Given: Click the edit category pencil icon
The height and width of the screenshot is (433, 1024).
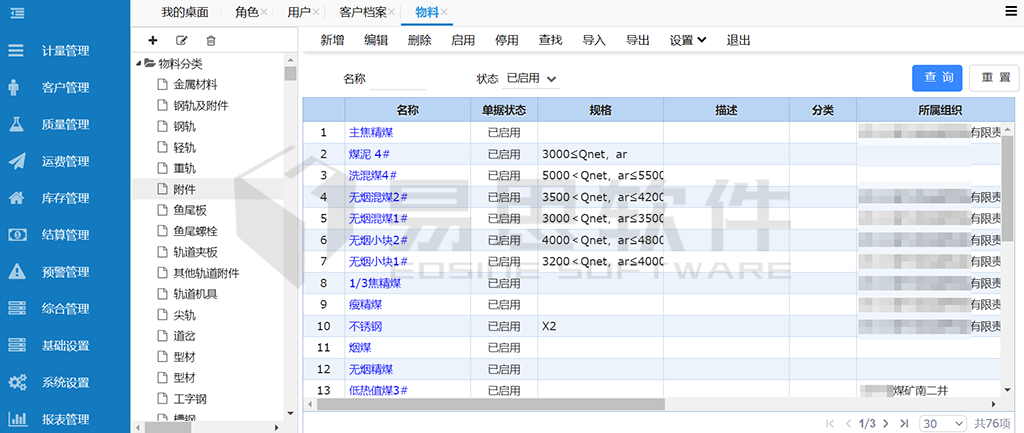Looking at the screenshot, I should coord(181,40).
